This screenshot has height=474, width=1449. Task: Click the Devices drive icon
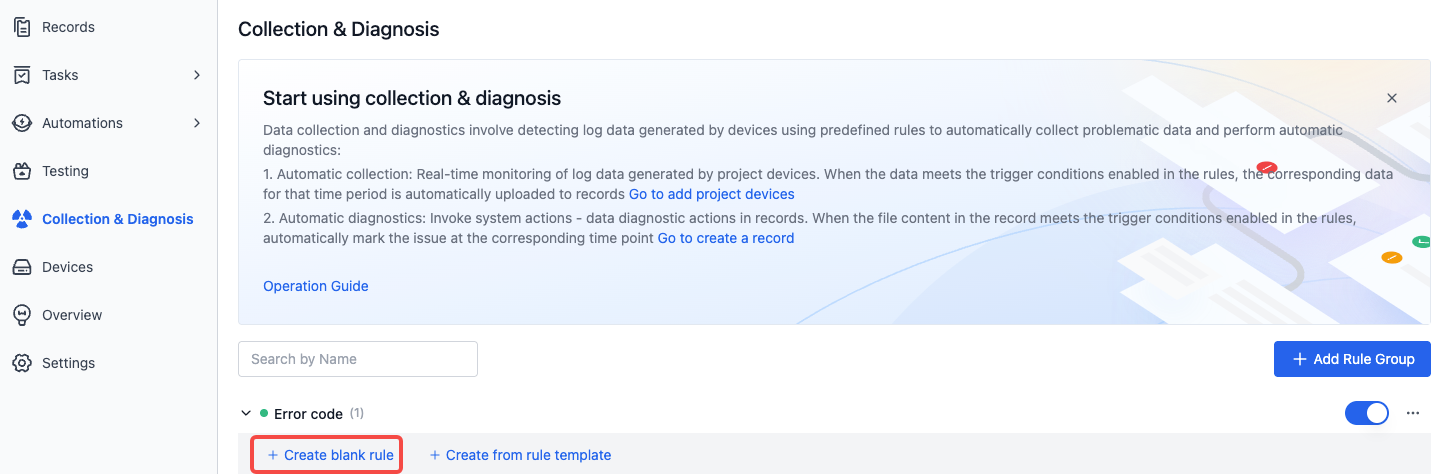point(22,267)
